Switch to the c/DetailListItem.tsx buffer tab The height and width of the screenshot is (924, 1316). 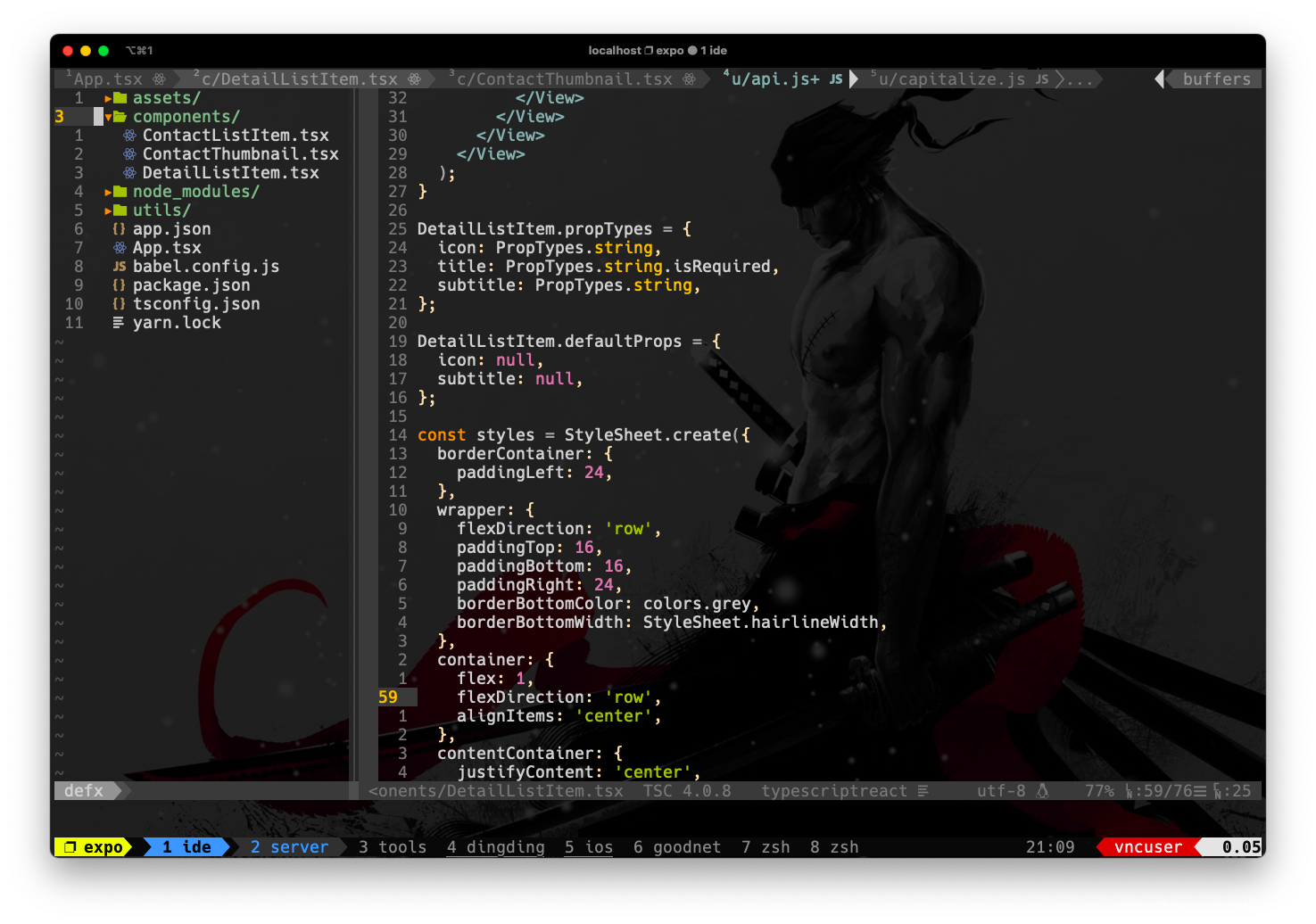[x=308, y=79]
